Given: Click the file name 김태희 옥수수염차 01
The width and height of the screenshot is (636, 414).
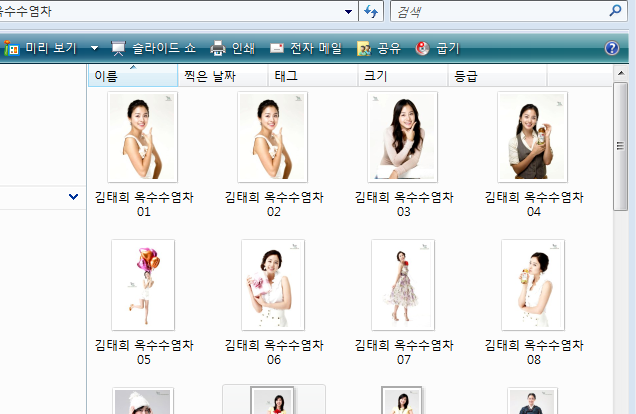Looking at the screenshot, I should click(144, 204).
